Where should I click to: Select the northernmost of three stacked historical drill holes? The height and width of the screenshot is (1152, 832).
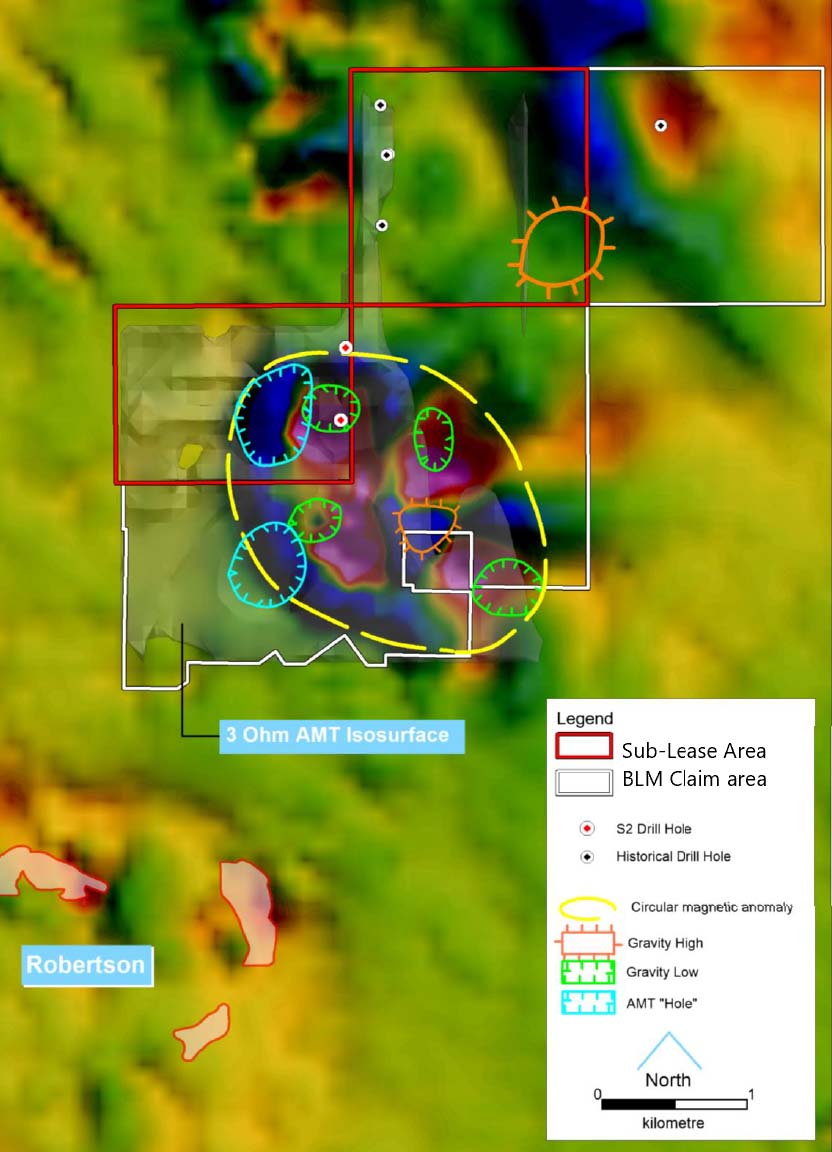[380, 105]
